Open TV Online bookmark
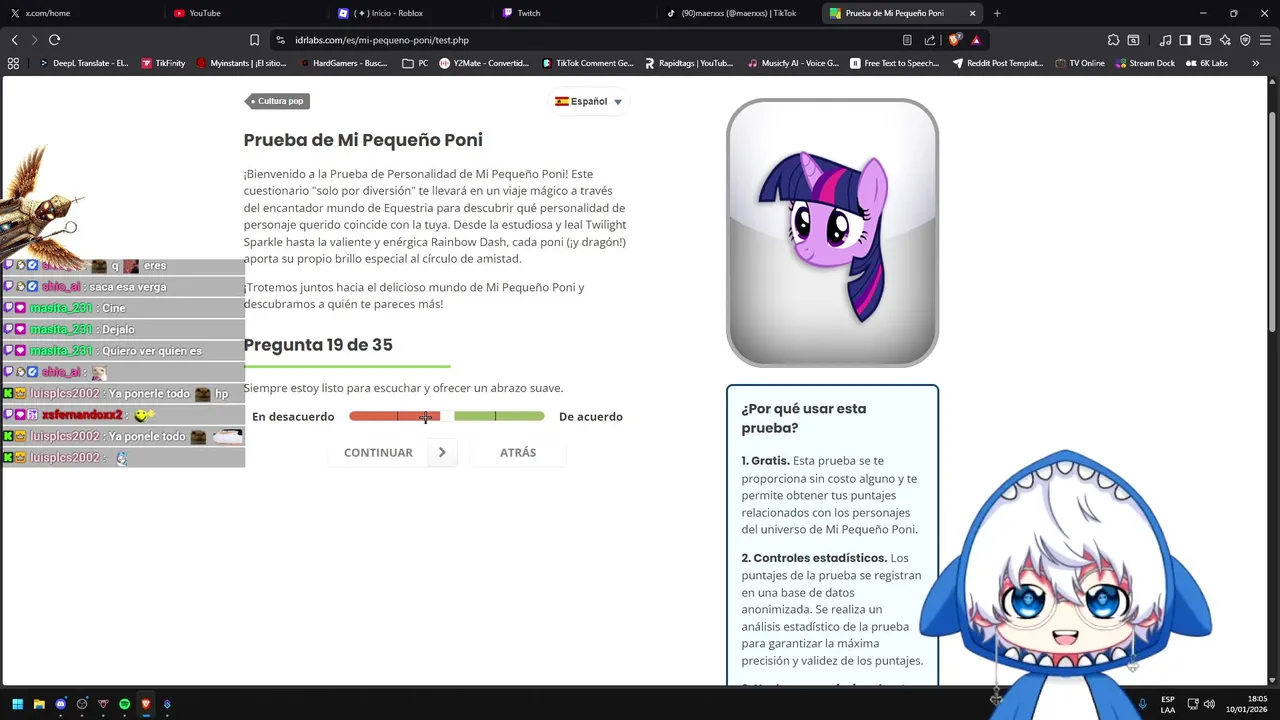The width and height of the screenshot is (1280, 720). pyautogui.click(x=1080, y=63)
